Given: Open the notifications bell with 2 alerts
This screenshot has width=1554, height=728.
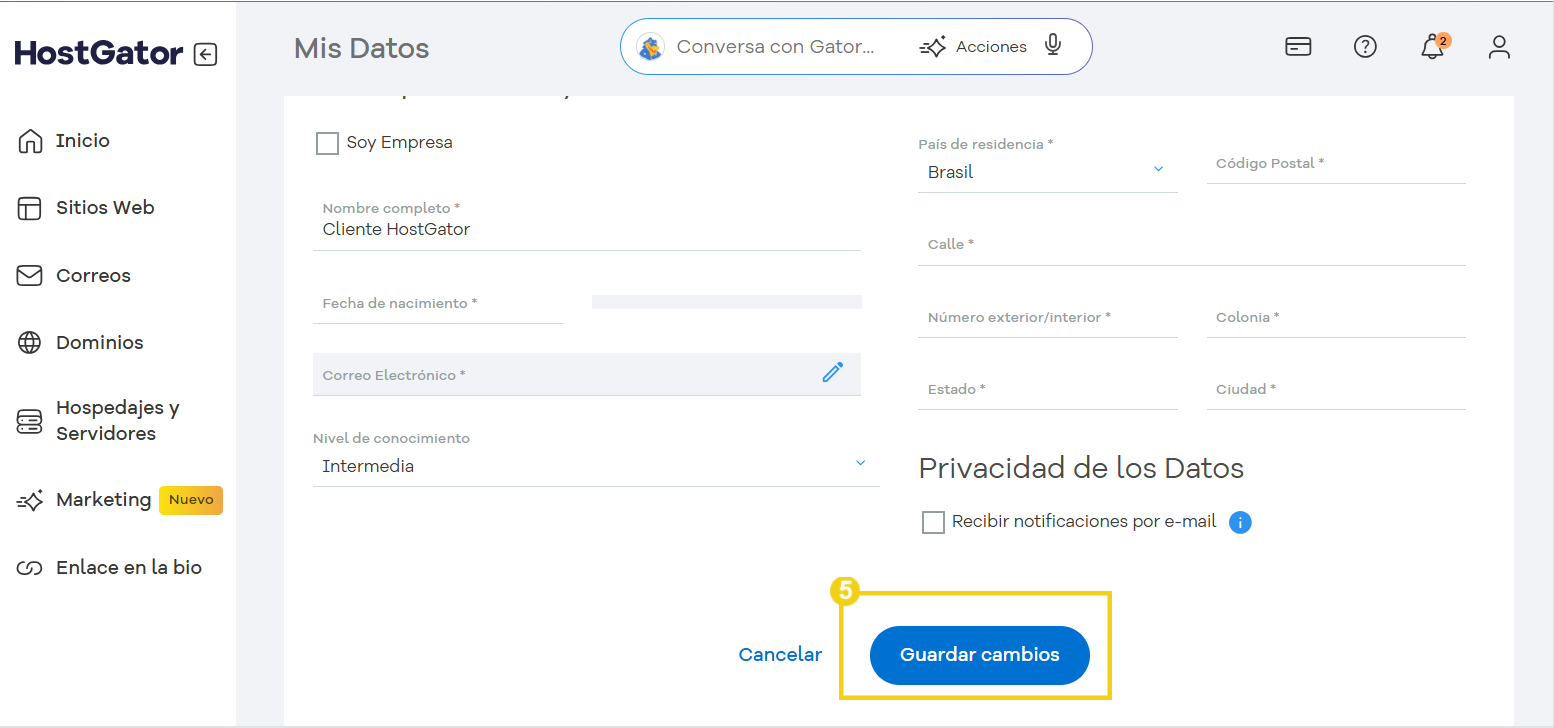Looking at the screenshot, I should (1433, 47).
